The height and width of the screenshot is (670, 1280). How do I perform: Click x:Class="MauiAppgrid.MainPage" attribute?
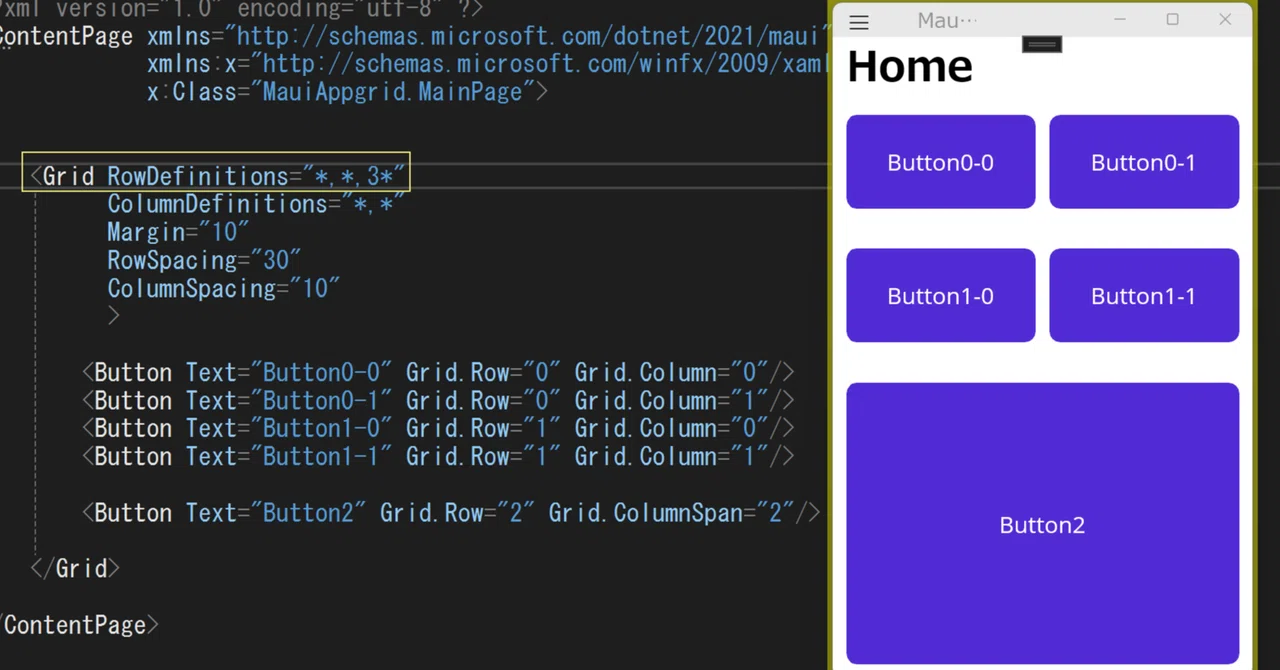click(341, 92)
